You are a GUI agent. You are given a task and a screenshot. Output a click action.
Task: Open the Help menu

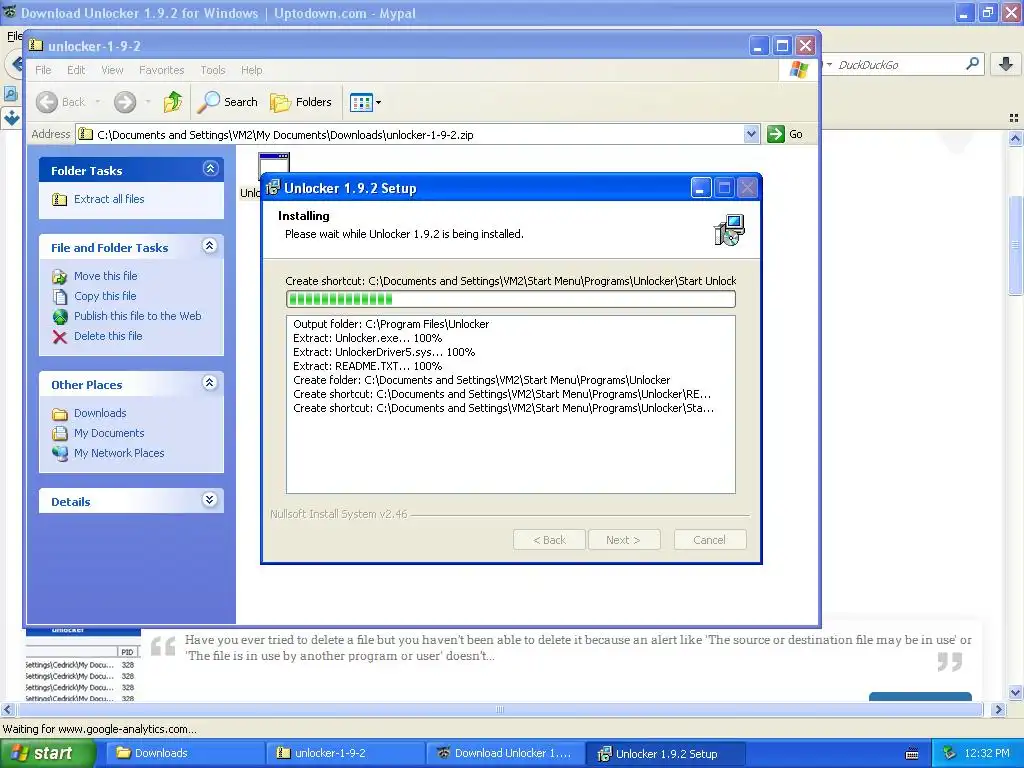tap(251, 70)
